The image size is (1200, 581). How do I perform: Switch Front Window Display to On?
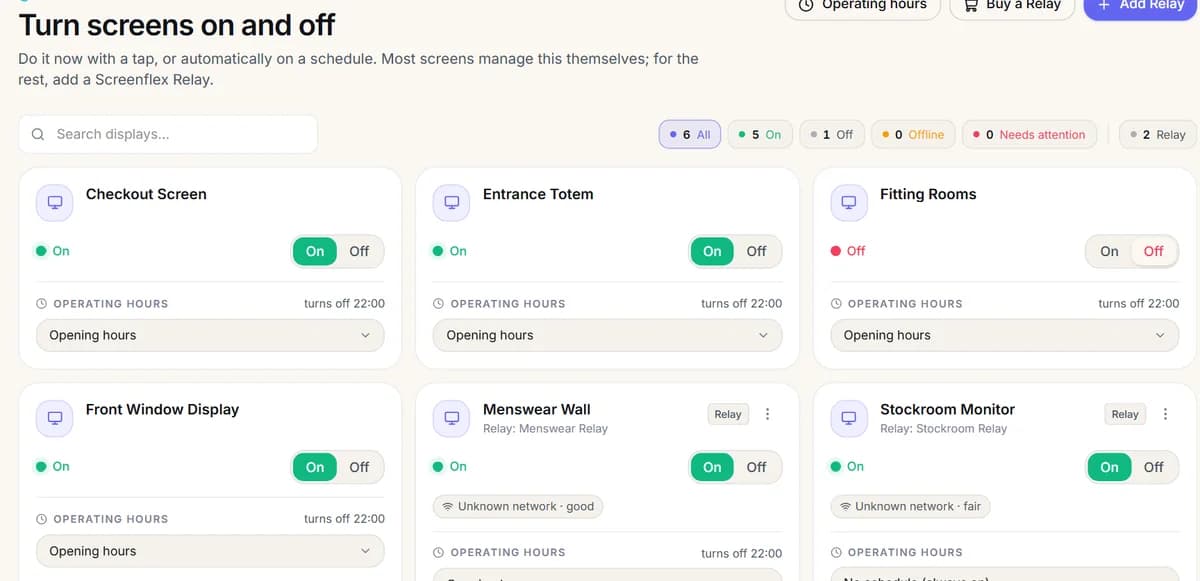click(x=315, y=467)
